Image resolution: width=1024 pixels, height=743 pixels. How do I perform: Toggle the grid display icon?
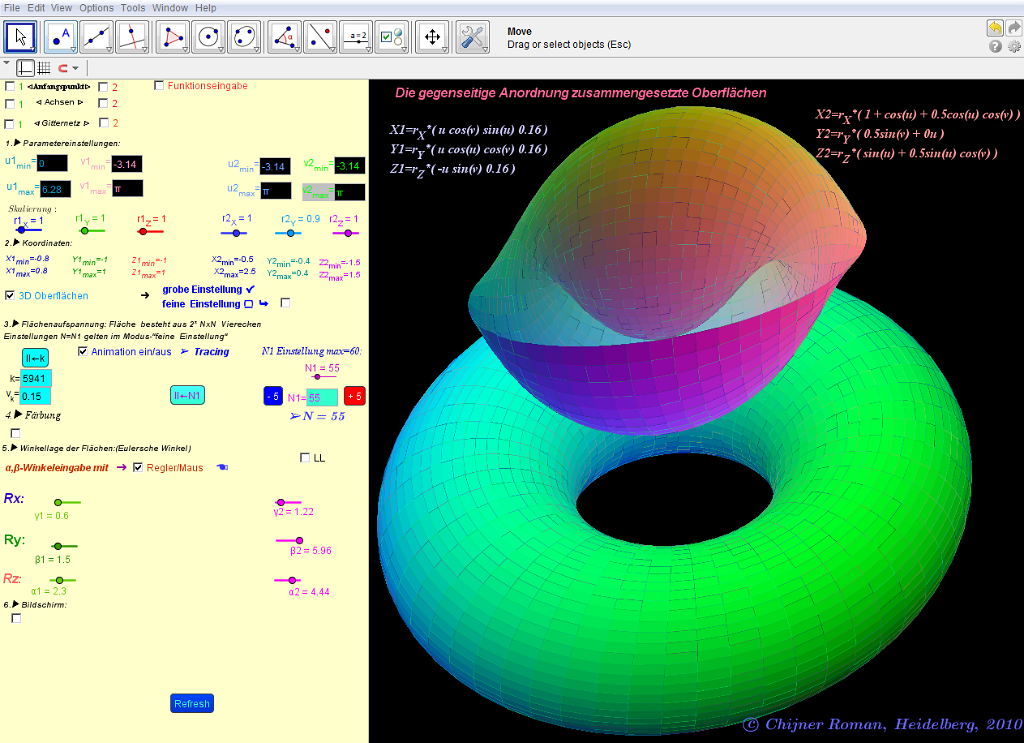click(x=44, y=68)
